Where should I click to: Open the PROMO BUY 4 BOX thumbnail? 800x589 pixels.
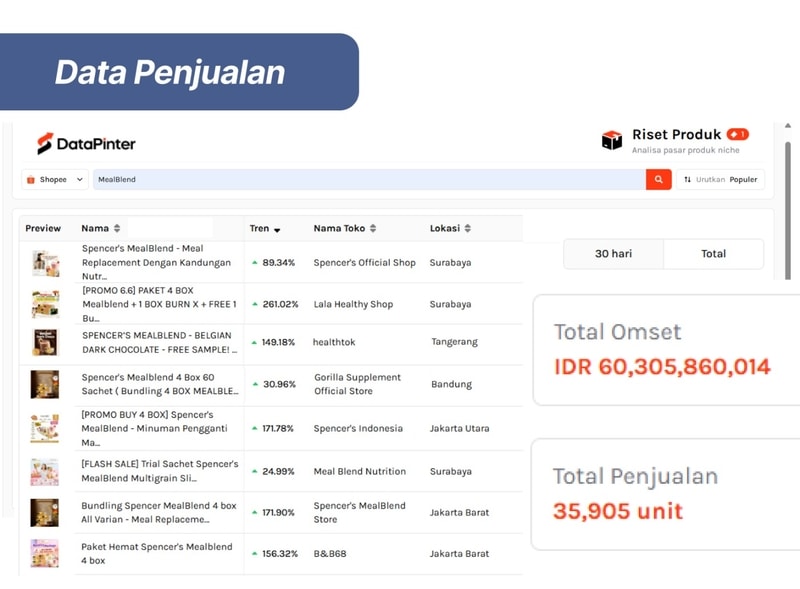pyautogui.click(x=45, y=428)
